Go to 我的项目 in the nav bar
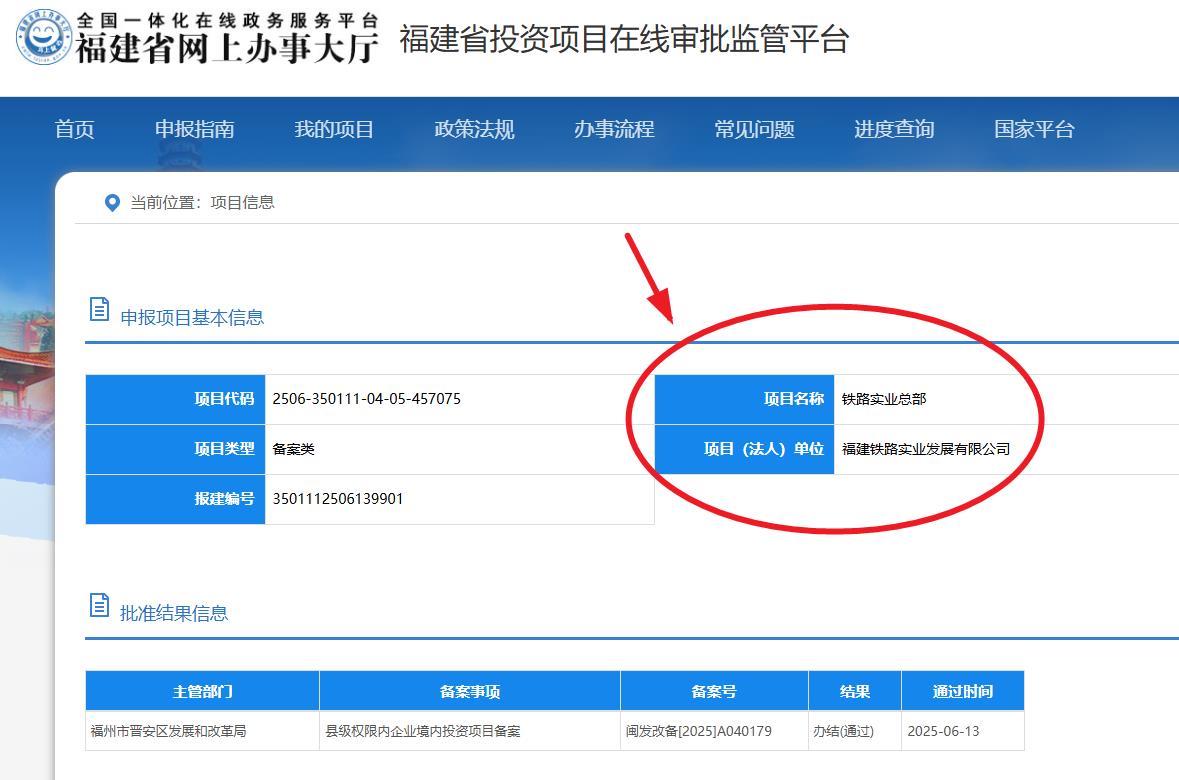1179x780 pixels. click(335, 129)
